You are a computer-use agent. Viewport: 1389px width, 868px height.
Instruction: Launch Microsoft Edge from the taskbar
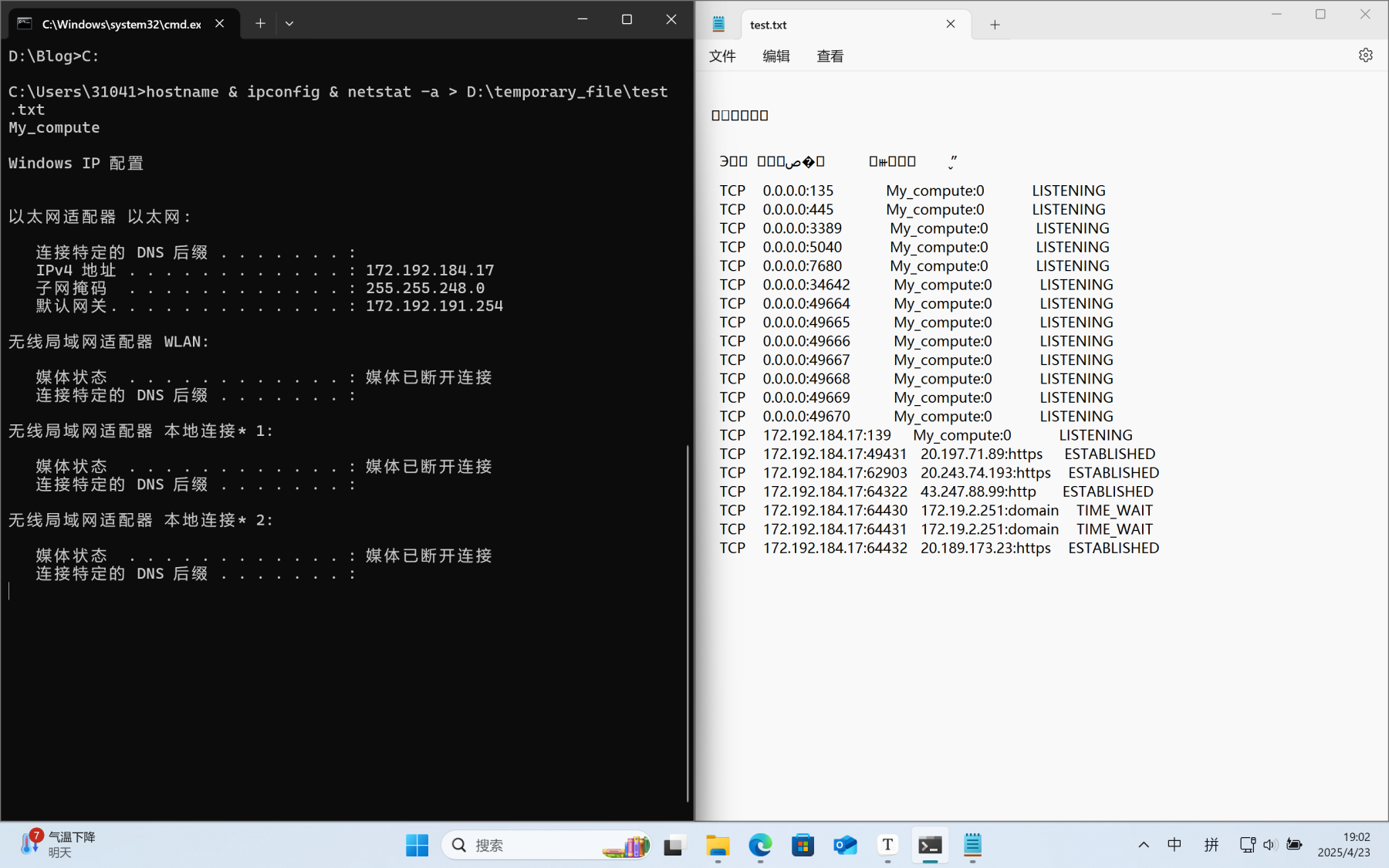click(761, 845)
